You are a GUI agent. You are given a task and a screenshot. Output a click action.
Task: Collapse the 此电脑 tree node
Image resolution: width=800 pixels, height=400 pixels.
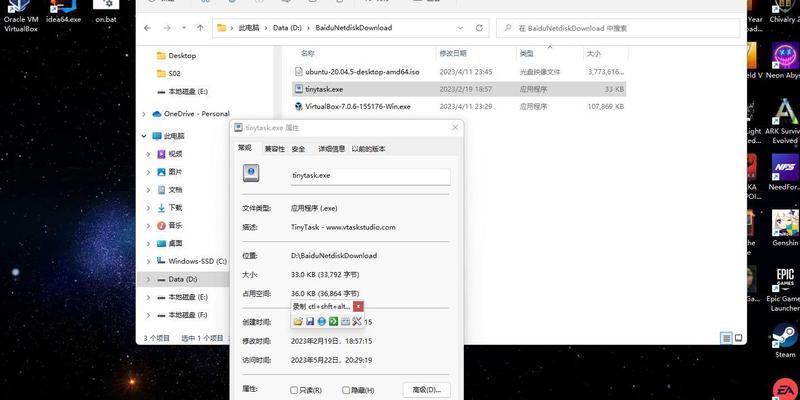click(144, 136)
